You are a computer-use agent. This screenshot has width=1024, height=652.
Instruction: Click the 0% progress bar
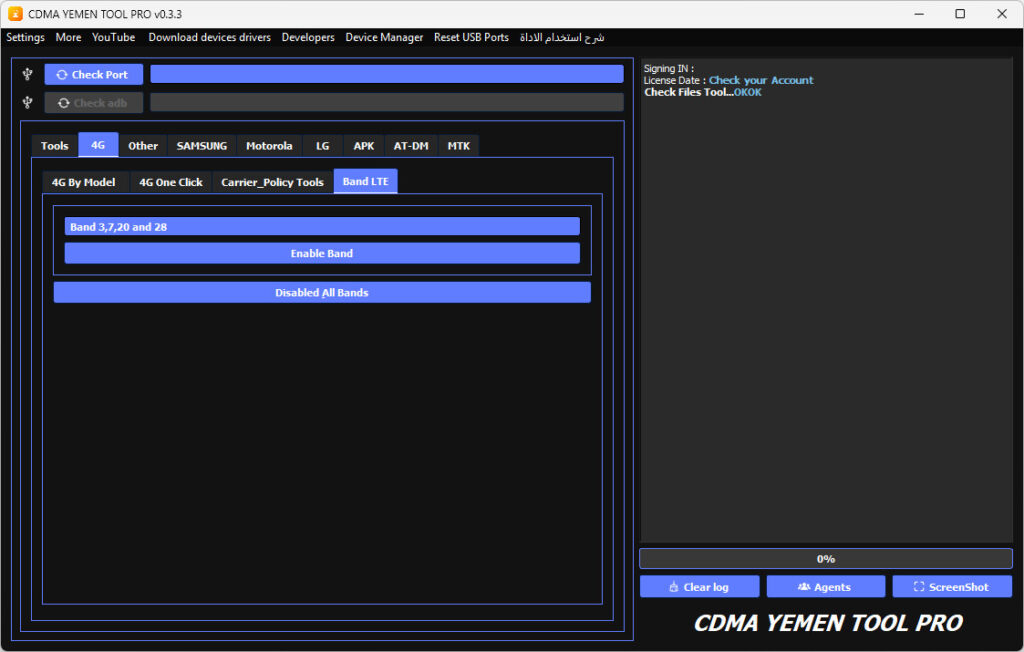click(825, 559)
